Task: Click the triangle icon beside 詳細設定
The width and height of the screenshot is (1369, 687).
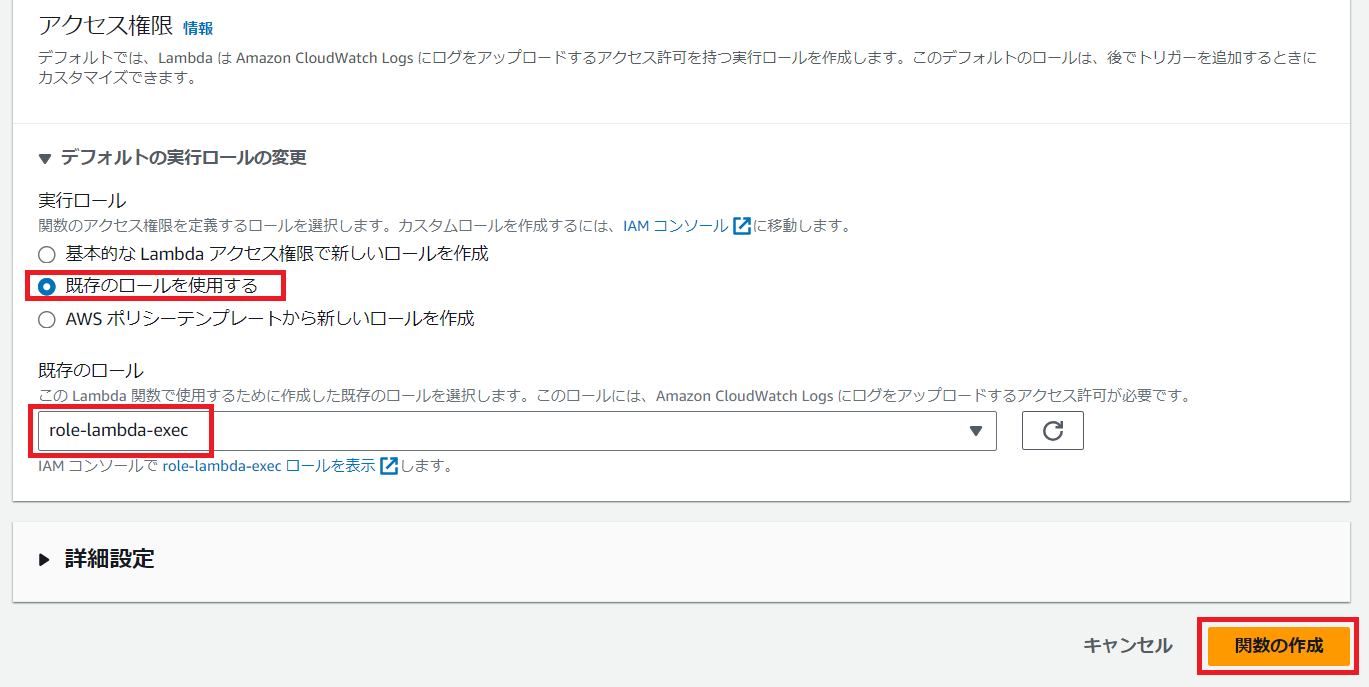Action: click(x=44, y=559)
